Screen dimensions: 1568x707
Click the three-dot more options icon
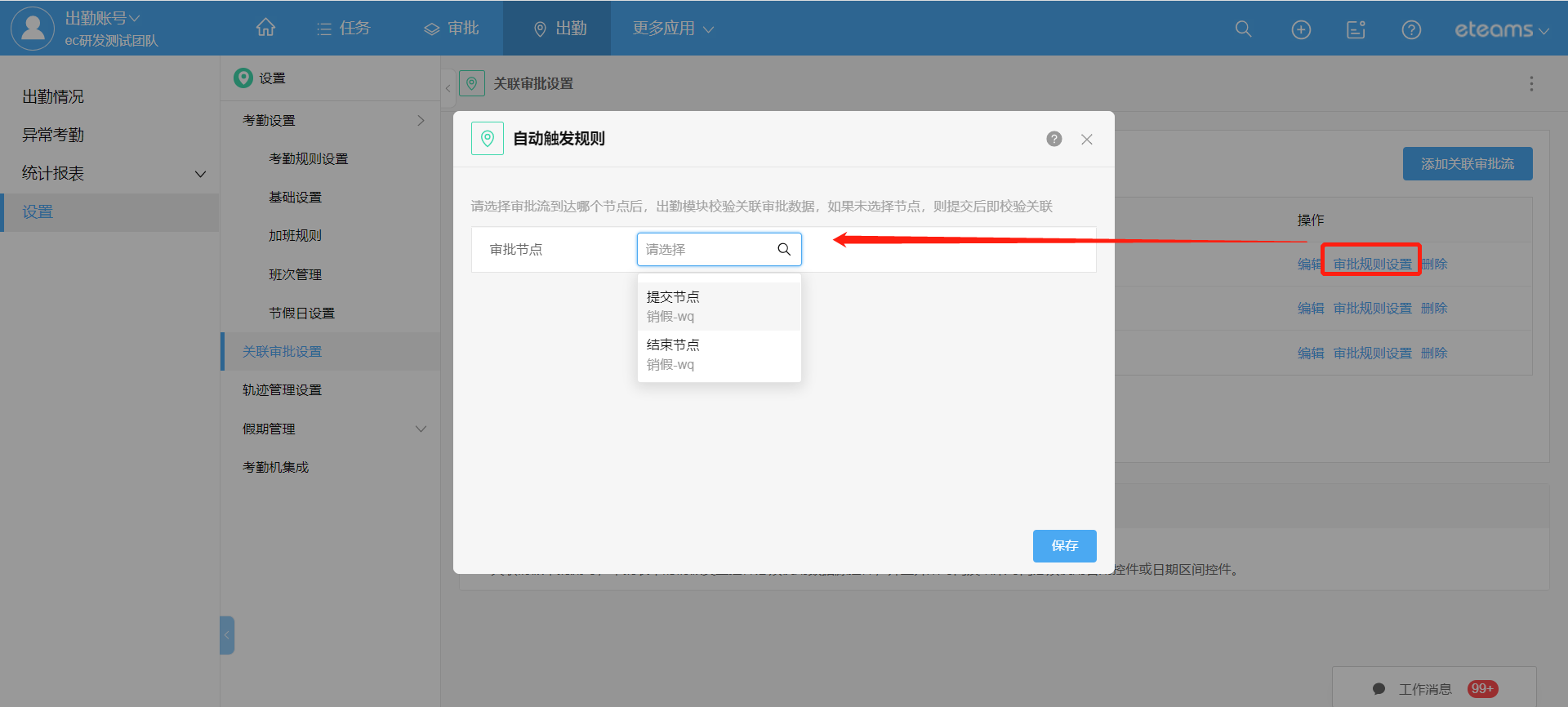1531,83
